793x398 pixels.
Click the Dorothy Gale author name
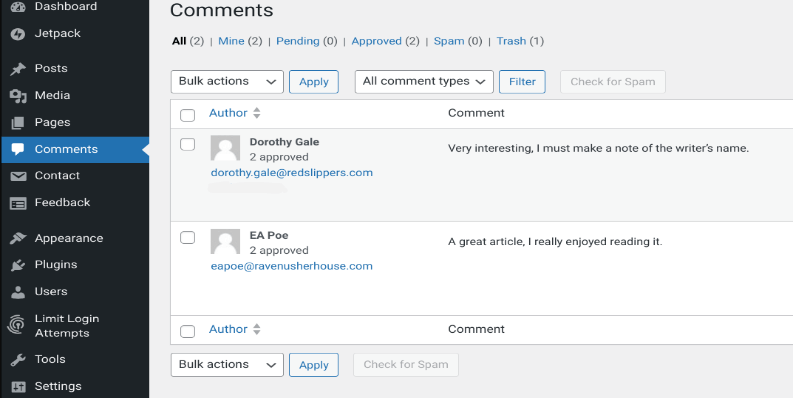[x=284, y=142]
